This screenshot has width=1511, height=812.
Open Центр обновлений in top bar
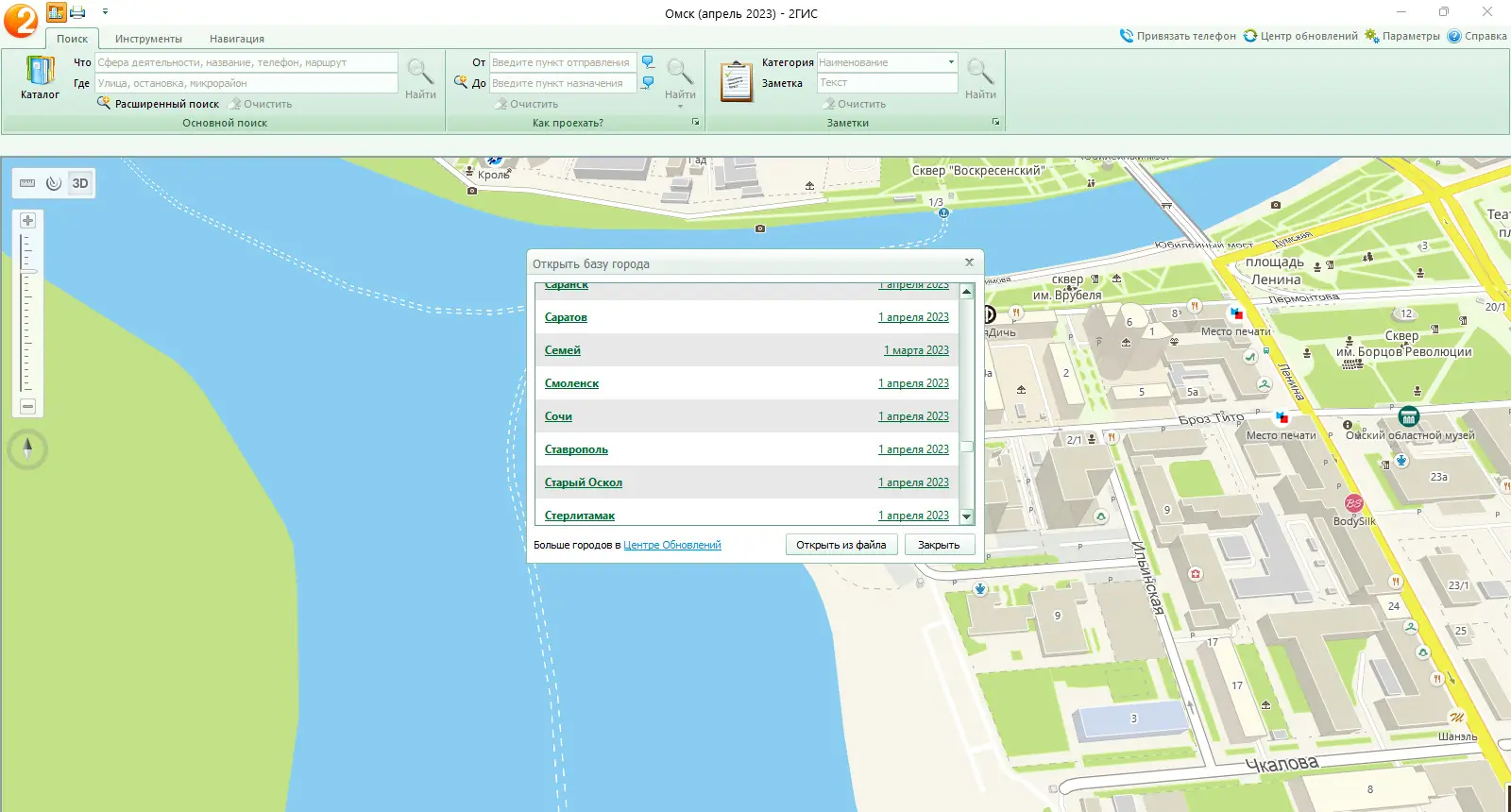(x=1300, y=36)
